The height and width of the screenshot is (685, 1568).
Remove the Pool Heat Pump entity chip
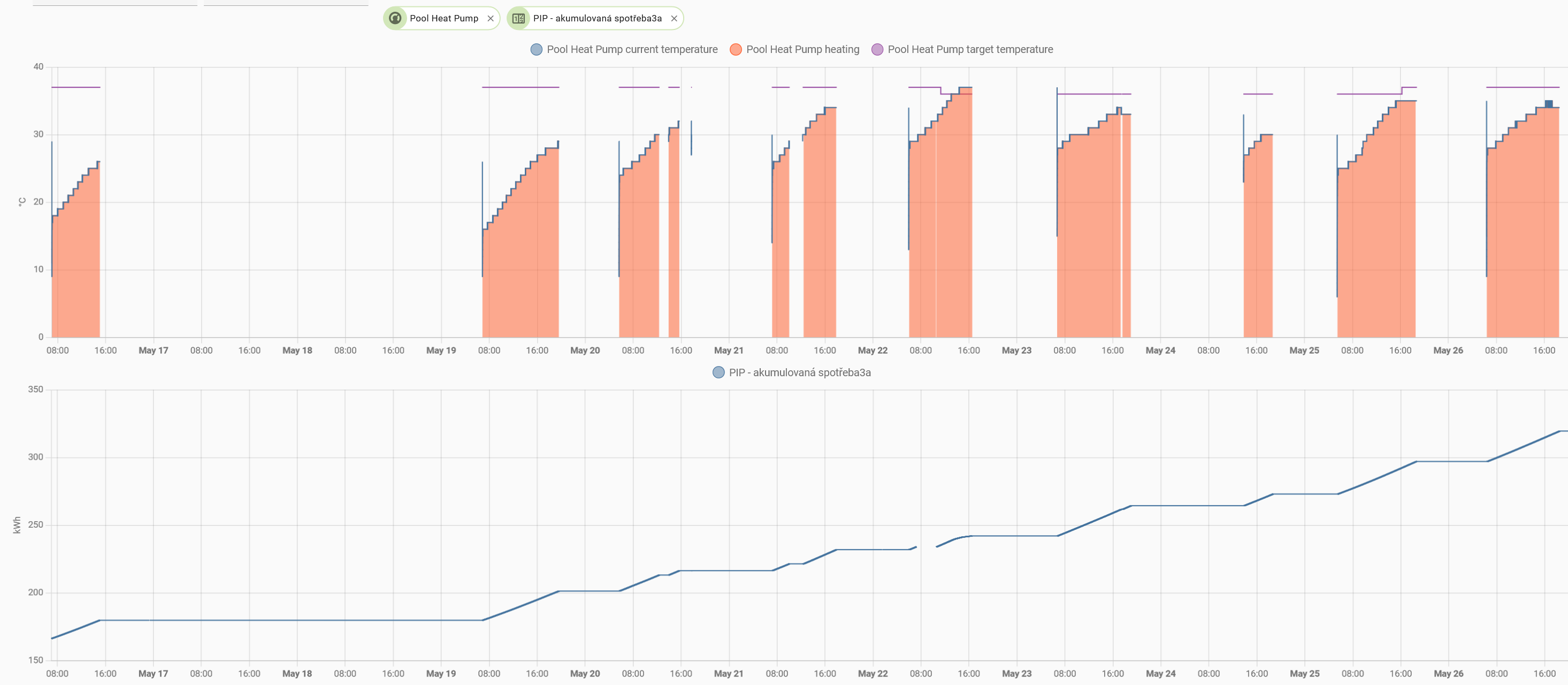[491, 18]
